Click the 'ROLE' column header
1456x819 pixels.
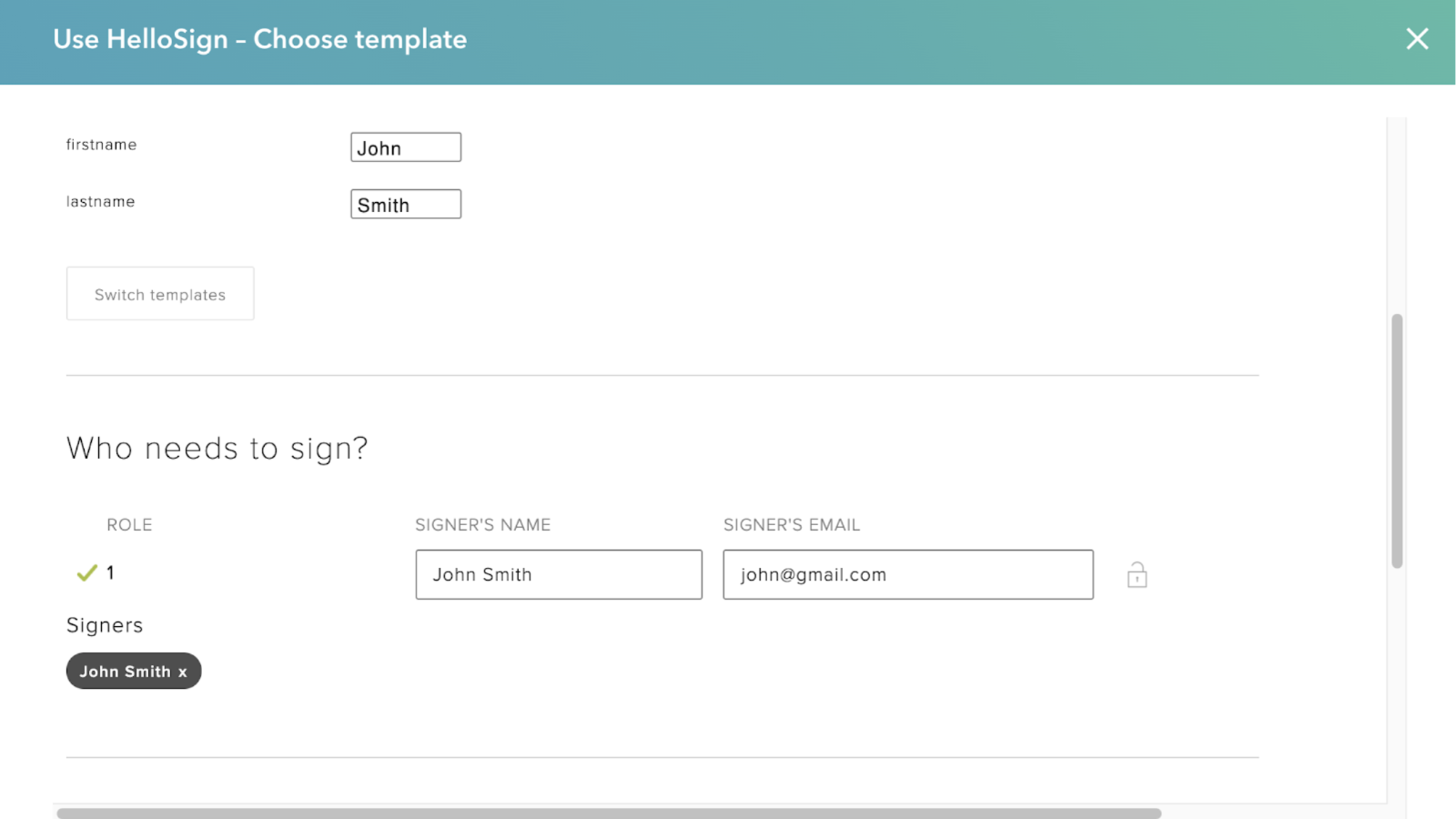[129, 525]
